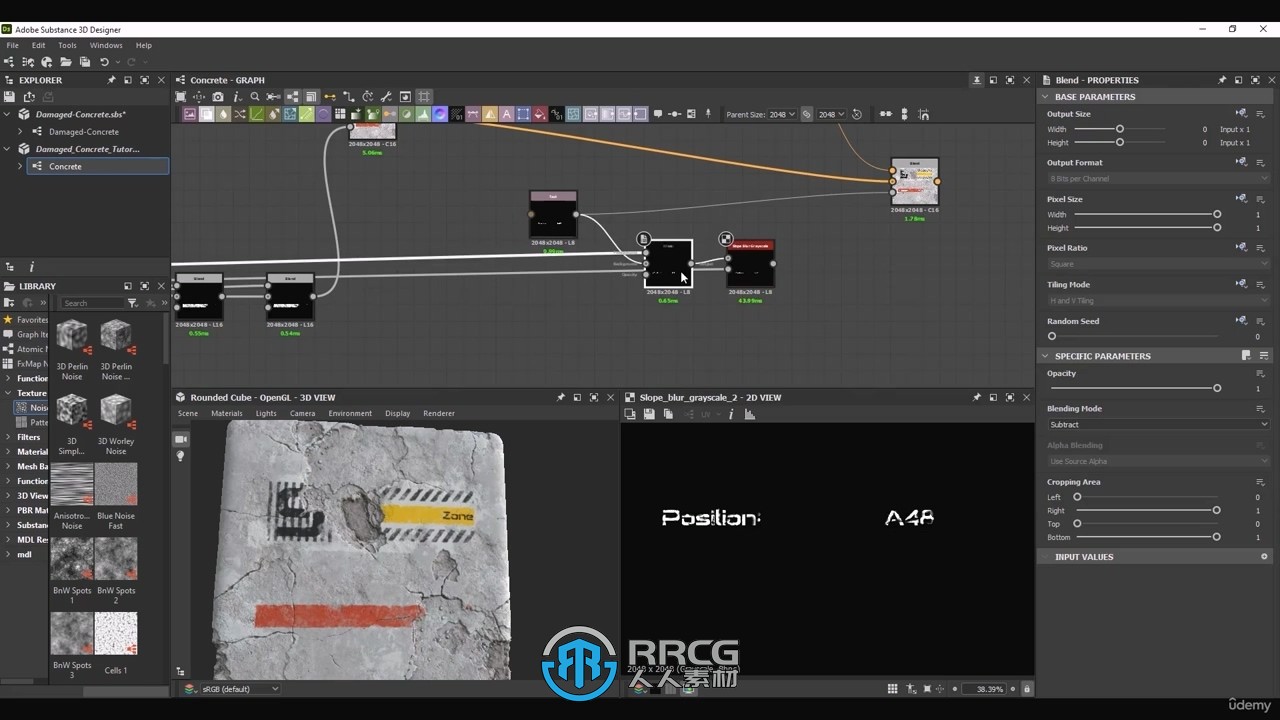
Task: Collapse the Damaged_Concrete_Tutor... package
Action: 9,149
